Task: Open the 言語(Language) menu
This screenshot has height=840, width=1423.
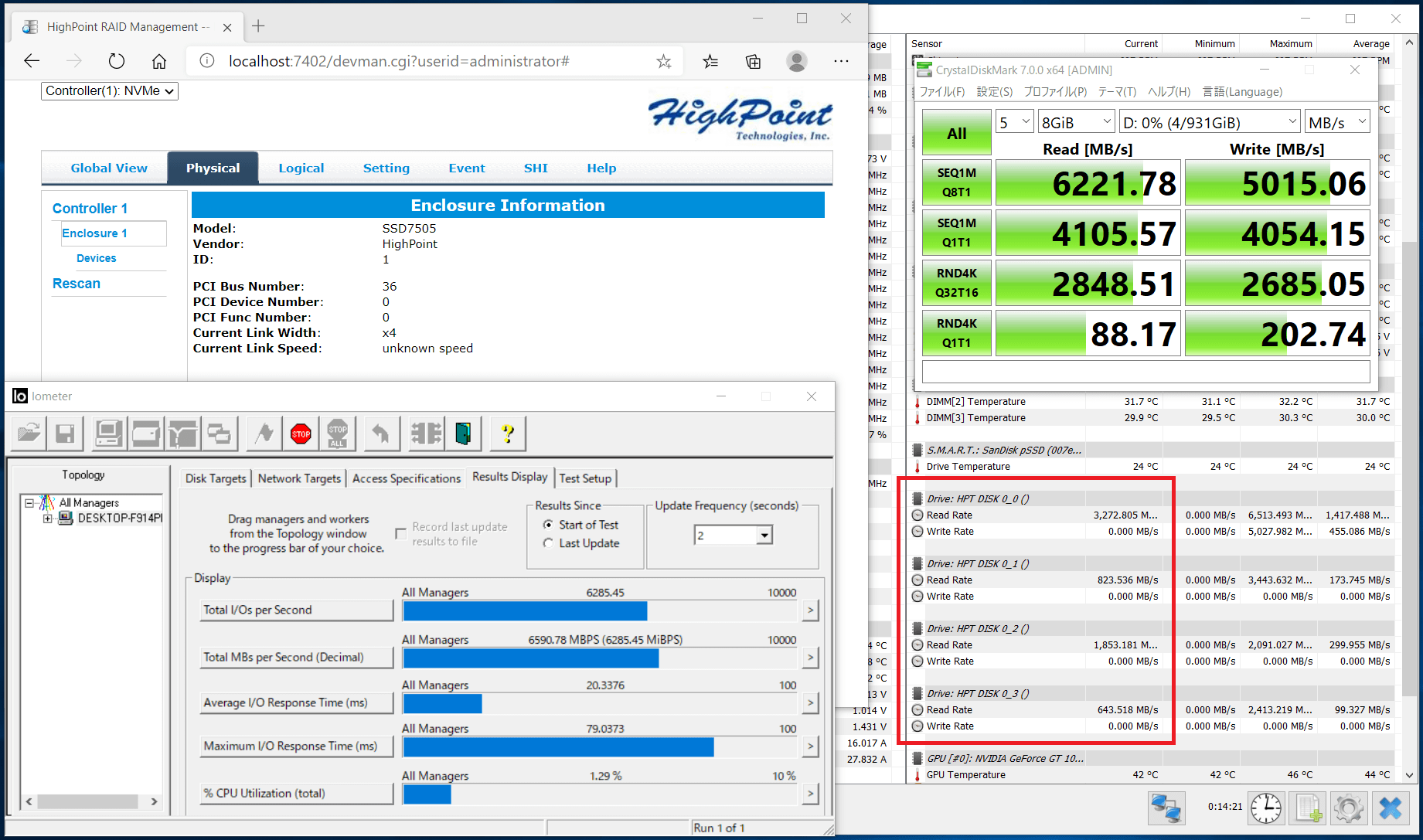Action: (1242, 92)
